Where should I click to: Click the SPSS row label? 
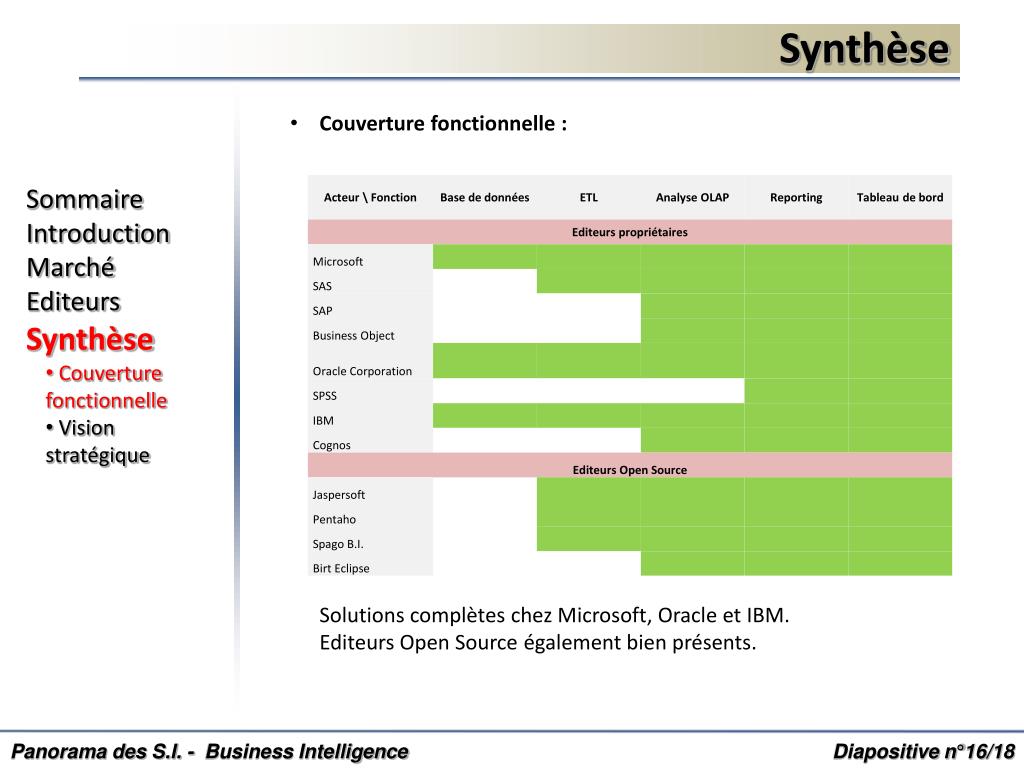[325, 396]
